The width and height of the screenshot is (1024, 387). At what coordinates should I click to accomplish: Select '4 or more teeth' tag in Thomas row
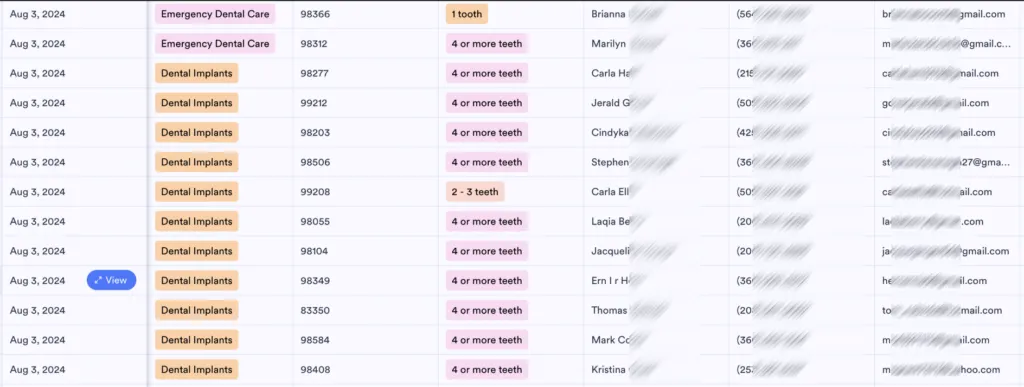(x=487, y=311)
